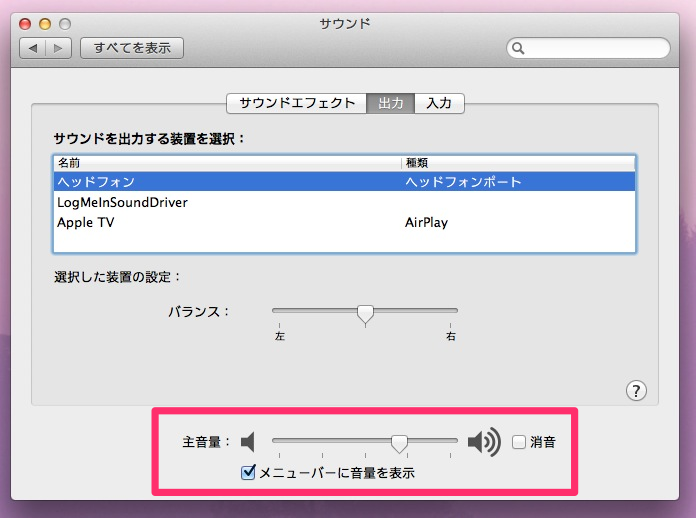Click the AirPlay type cell

click(x=426, y=222)
